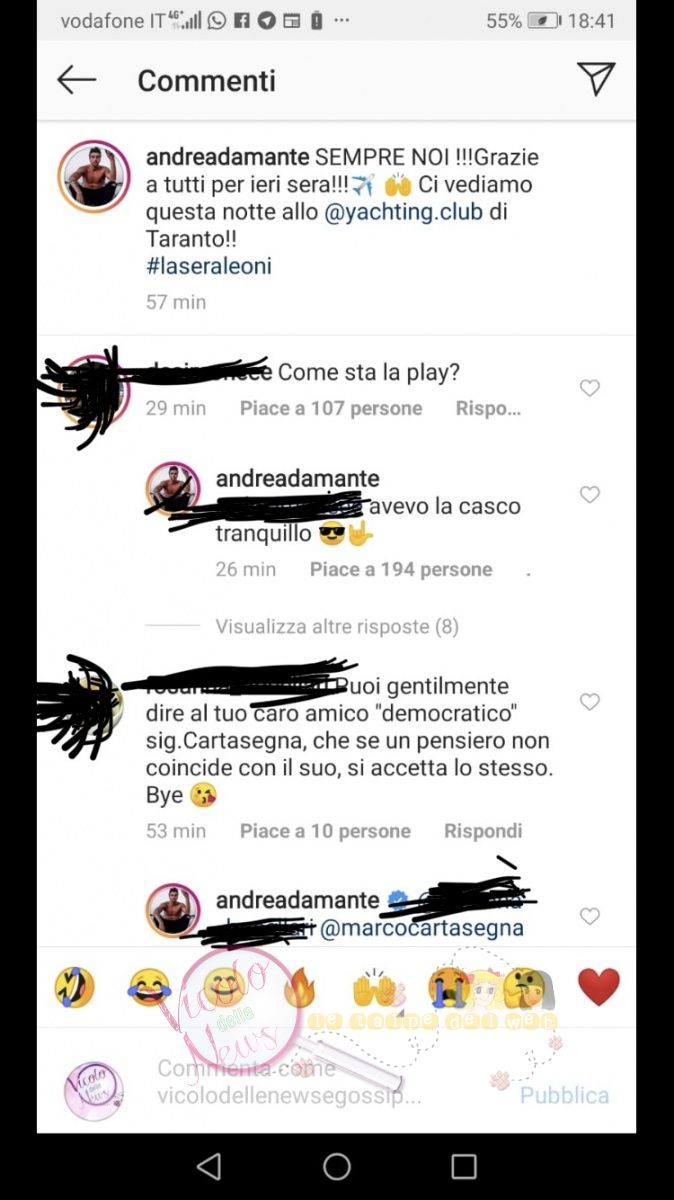
Task: Tap the back arrow in the Commenti header
Action: click(x=76, y=80)
